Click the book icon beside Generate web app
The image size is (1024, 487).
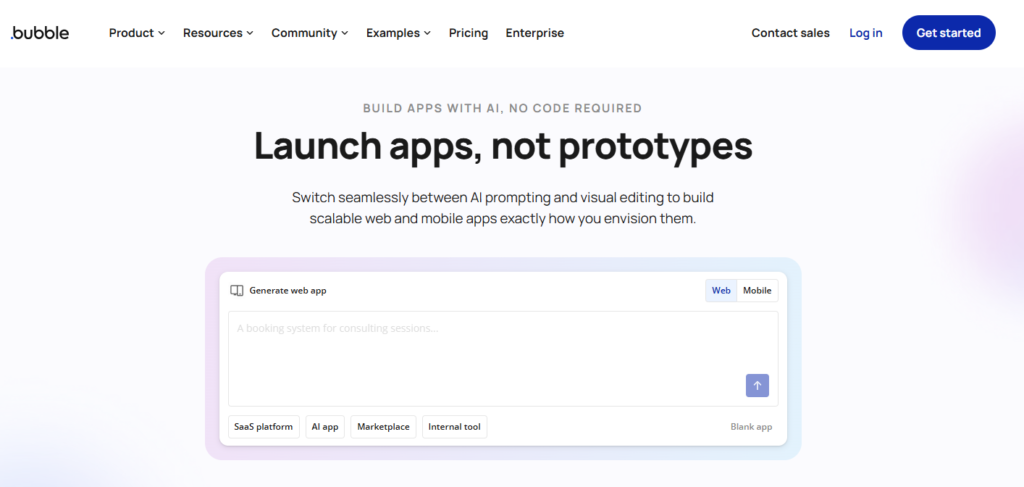237,291
